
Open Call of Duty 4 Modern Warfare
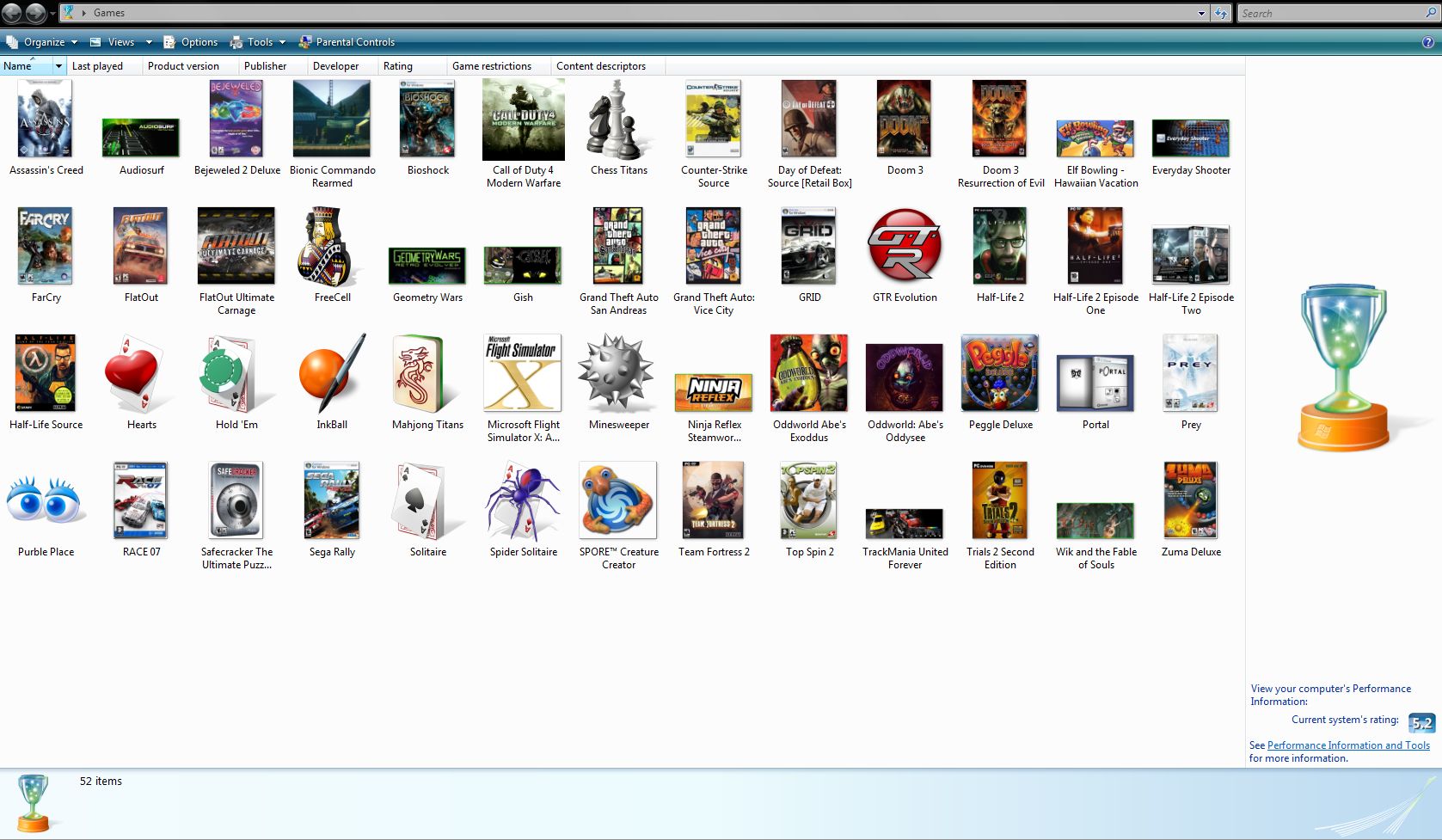click(x=522, y=119)
